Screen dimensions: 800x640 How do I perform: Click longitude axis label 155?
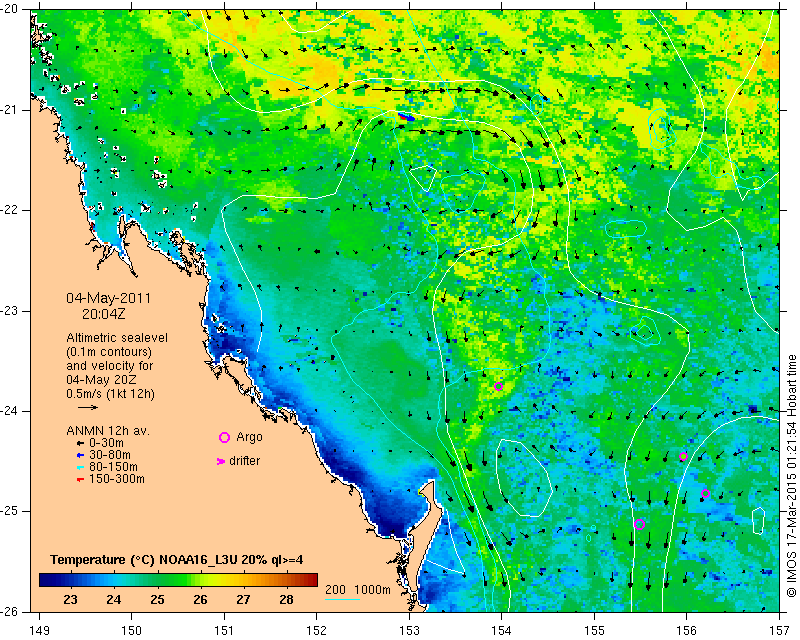point(594,631)
